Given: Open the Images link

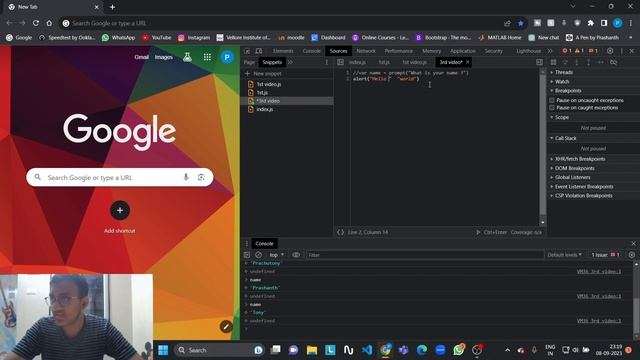Looking at the screenshot, I should click(x=164, y=57).
